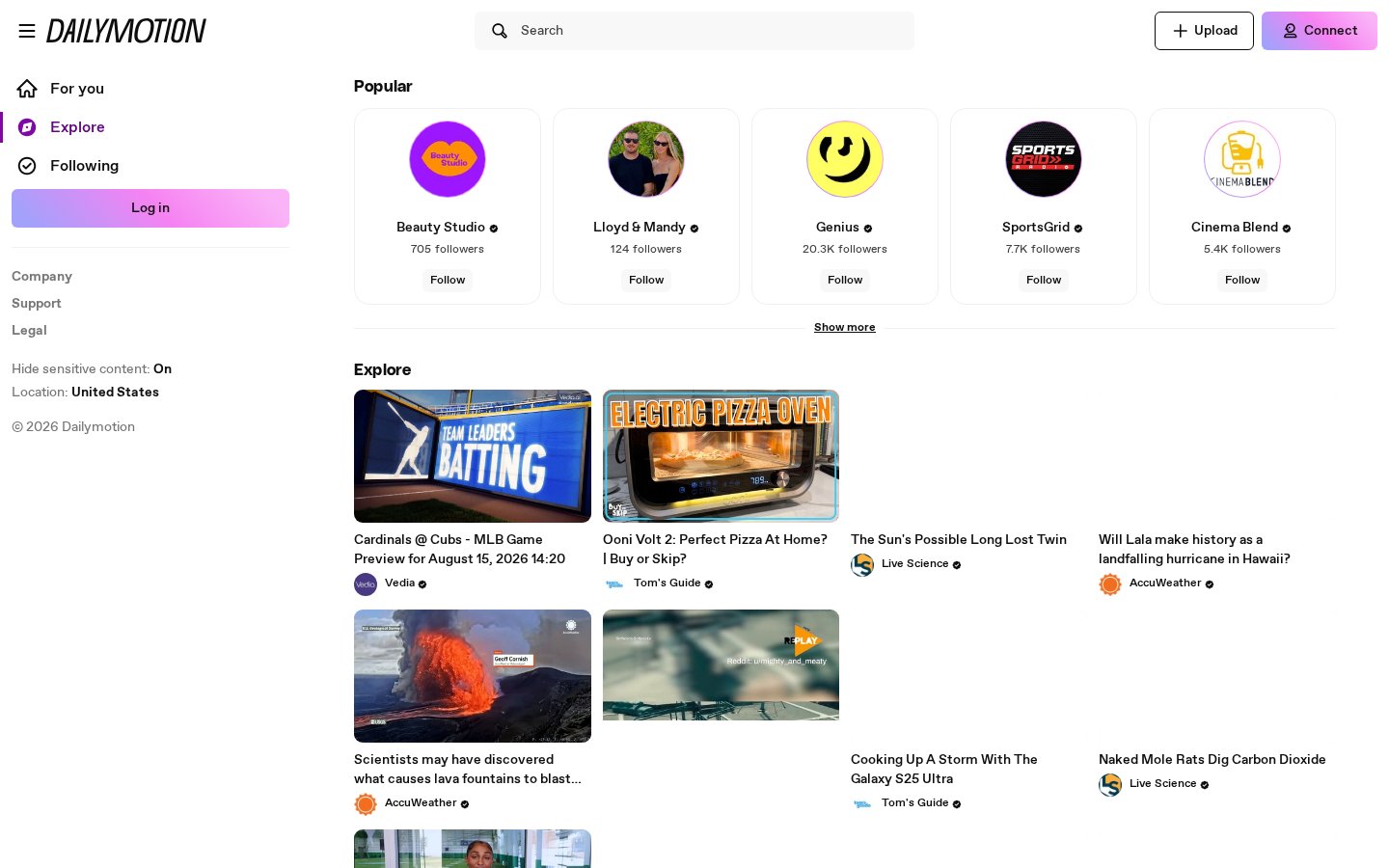The image size is (1389, 868).
Task: Click the Dailymotion logo
Action: click(x=126, y=31)
